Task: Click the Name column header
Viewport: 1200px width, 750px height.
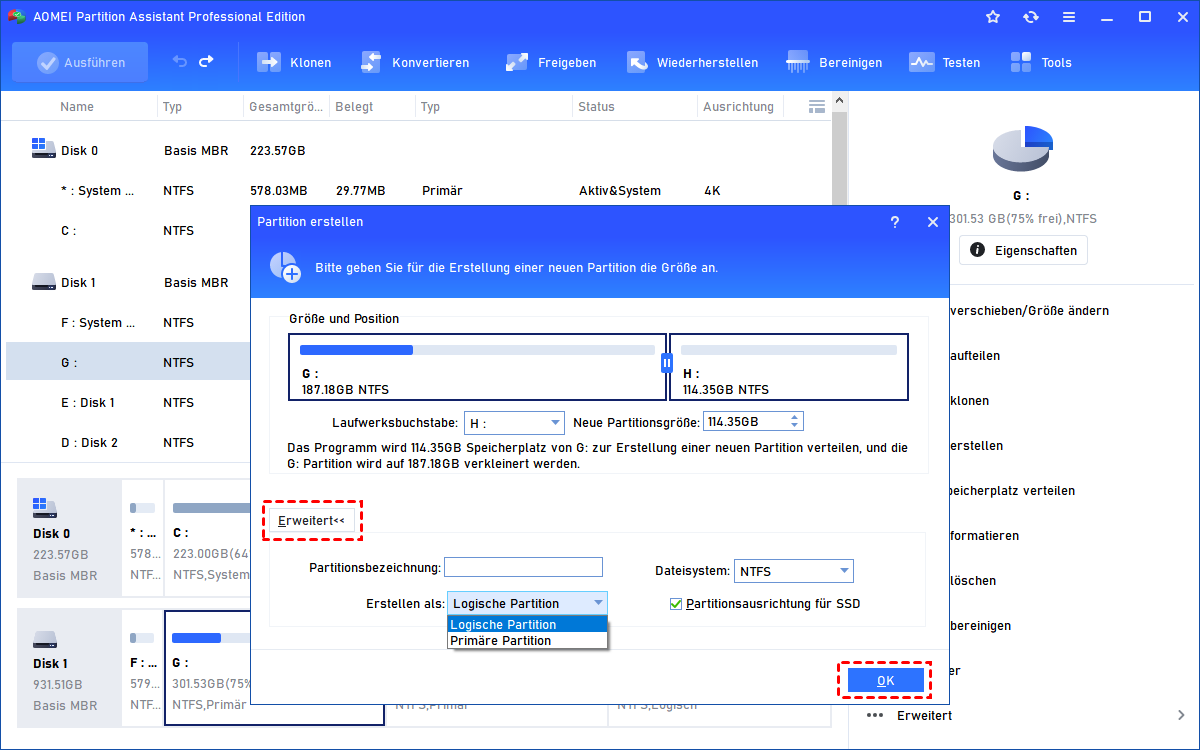Action: 77,107
